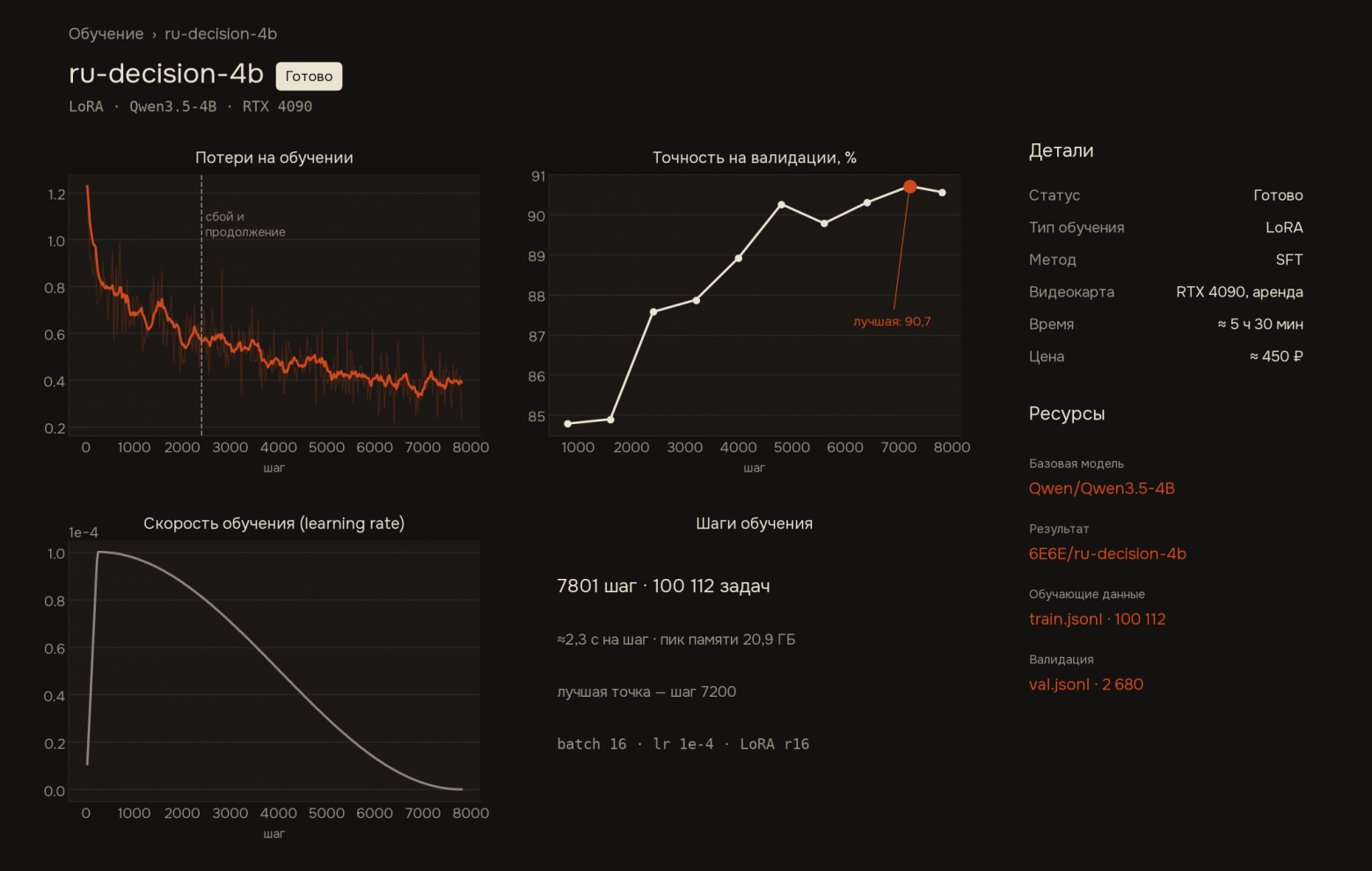Viewport: 1372px width, 871px height.
Task: Open the Qwen/Qwen3.5-4B base model link
Action: [x=1101, y=488]
